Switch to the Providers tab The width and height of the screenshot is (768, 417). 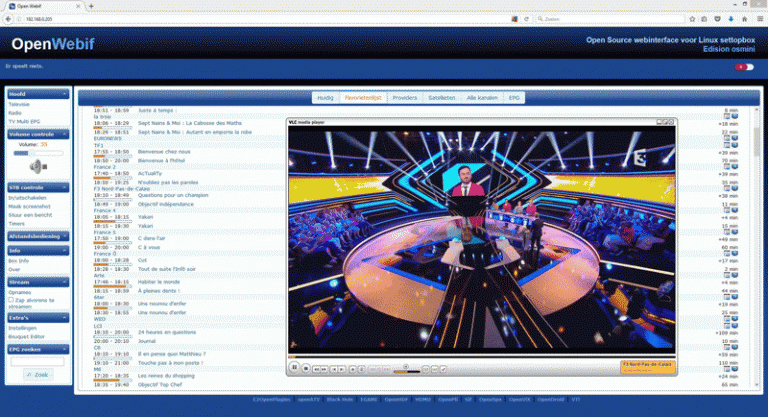(x=404, y=98)
